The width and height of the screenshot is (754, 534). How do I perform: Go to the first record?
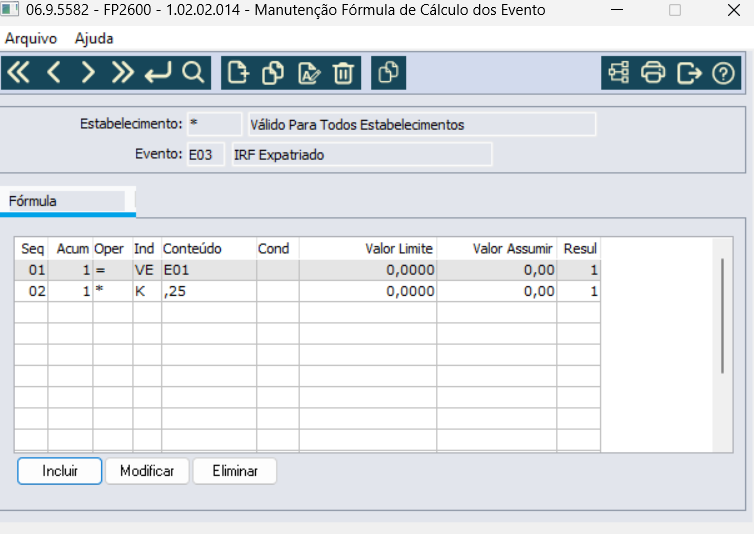click(x=18, y=73)
